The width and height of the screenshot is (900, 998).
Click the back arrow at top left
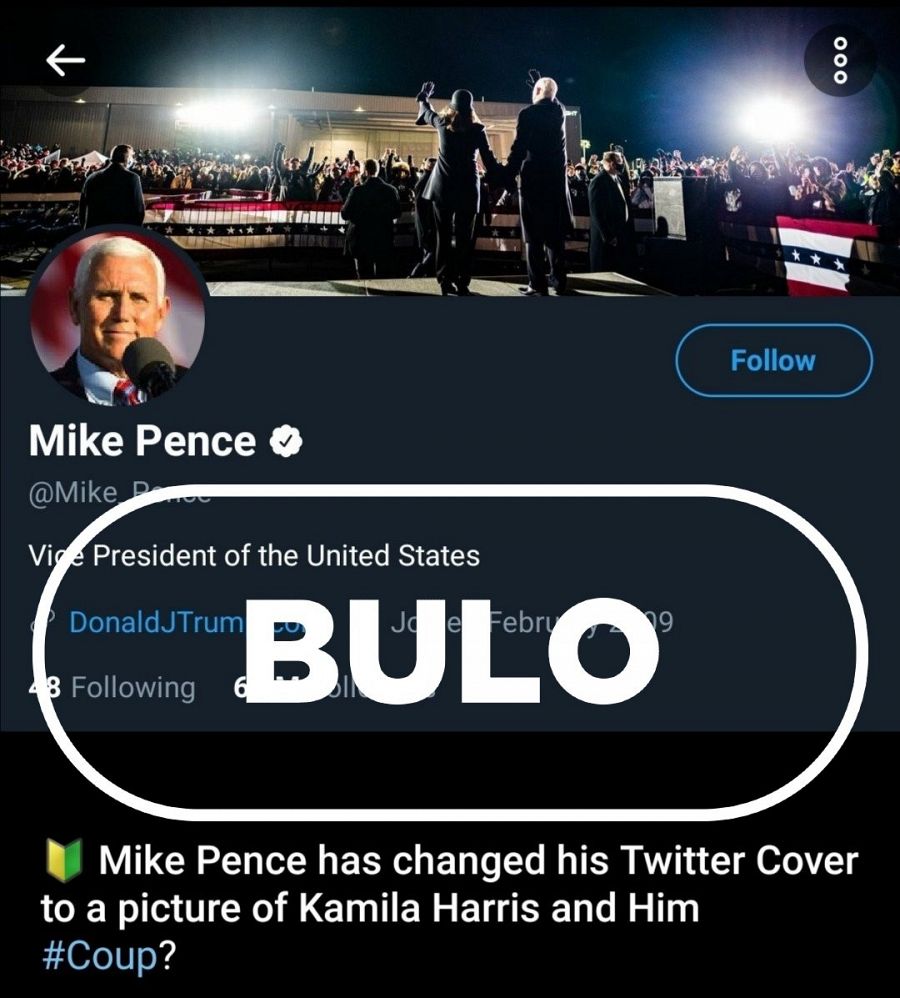64,58
